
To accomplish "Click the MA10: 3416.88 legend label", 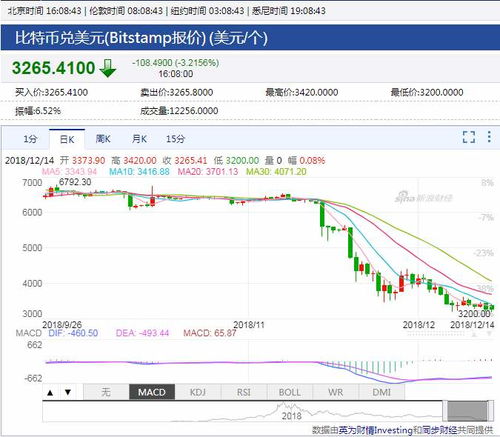I will tap(139, 172).
